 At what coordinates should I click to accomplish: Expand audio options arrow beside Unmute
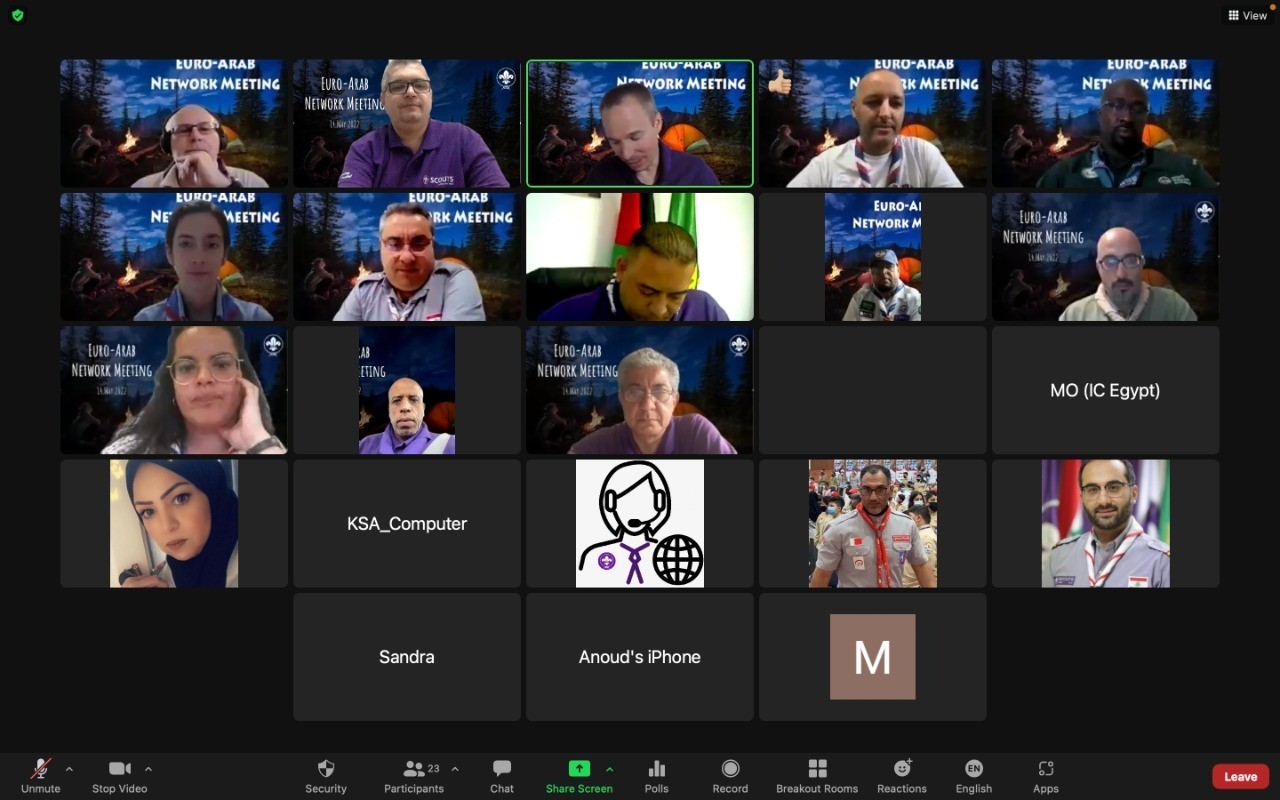coord(69,769)
